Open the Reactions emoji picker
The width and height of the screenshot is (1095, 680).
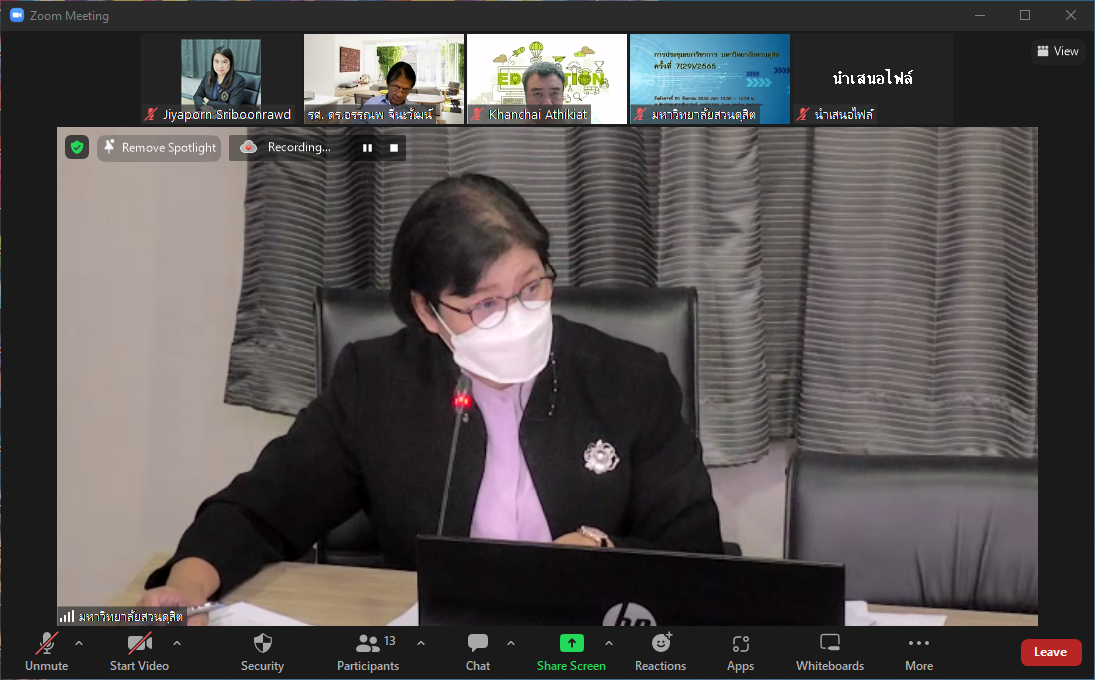click(661, 651)
